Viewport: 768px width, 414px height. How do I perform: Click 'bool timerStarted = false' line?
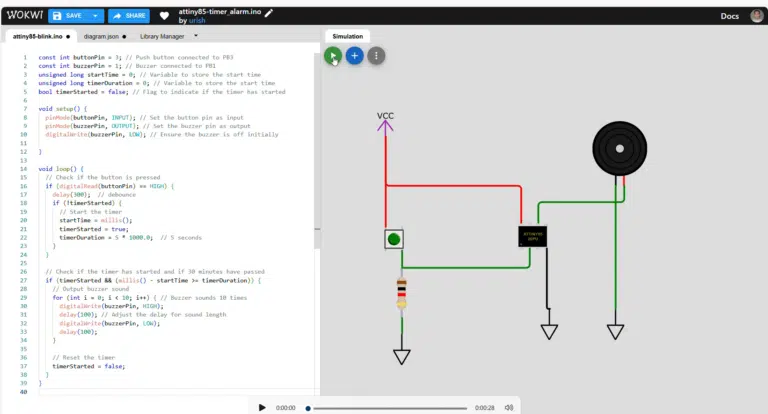(162, 92)
